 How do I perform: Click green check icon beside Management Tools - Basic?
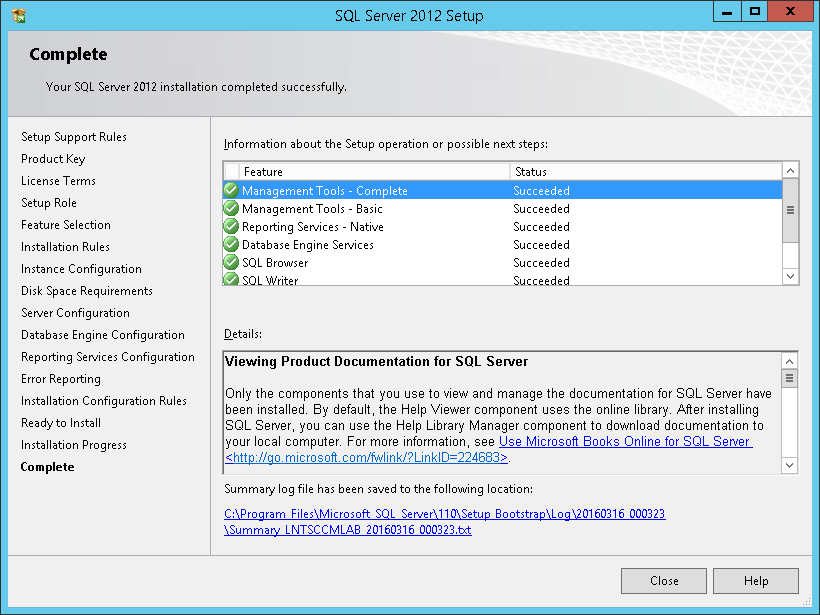pos(231,208)
